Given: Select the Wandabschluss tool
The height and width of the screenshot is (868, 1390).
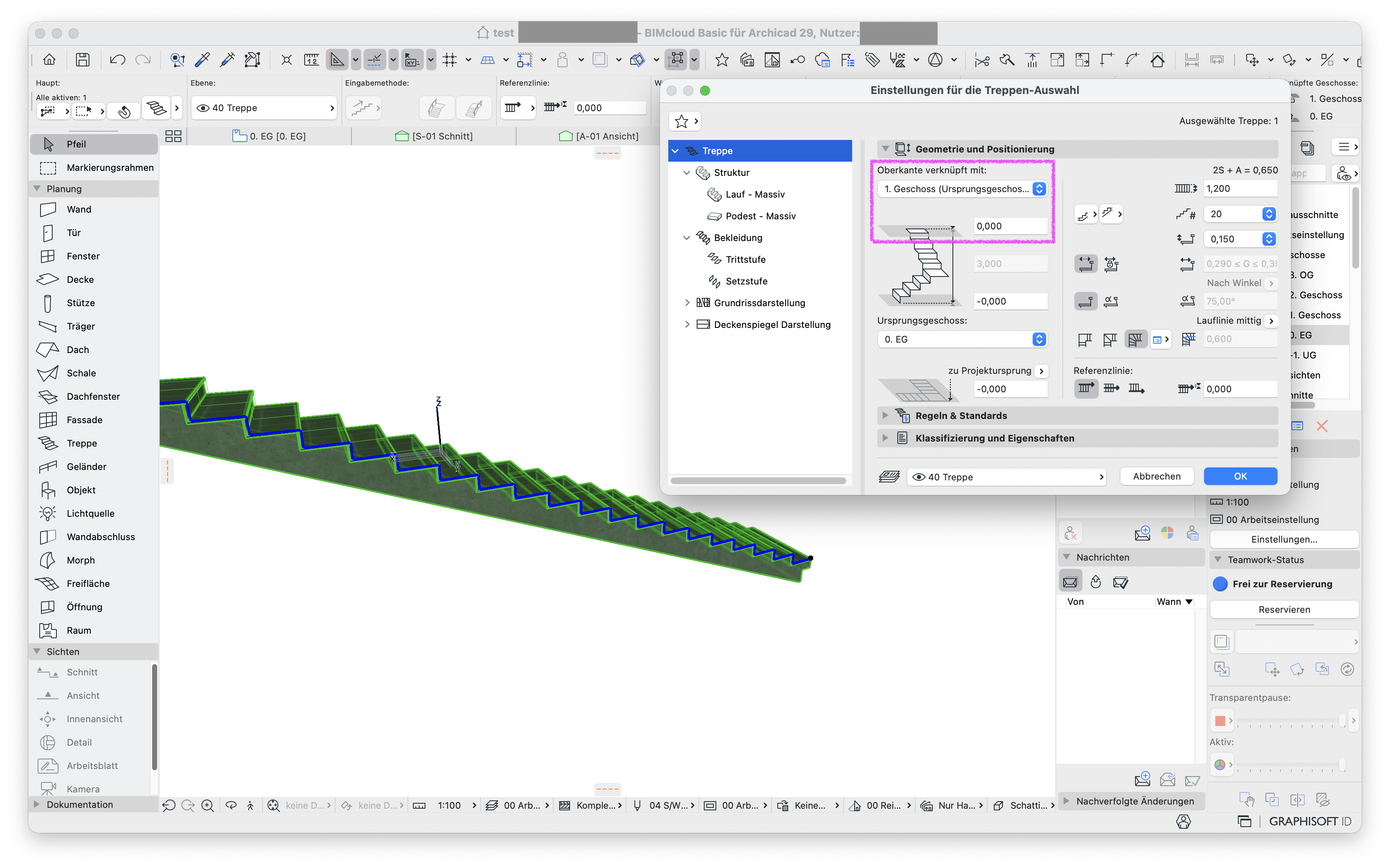Looking at the screenshot, I should [94, 537].
